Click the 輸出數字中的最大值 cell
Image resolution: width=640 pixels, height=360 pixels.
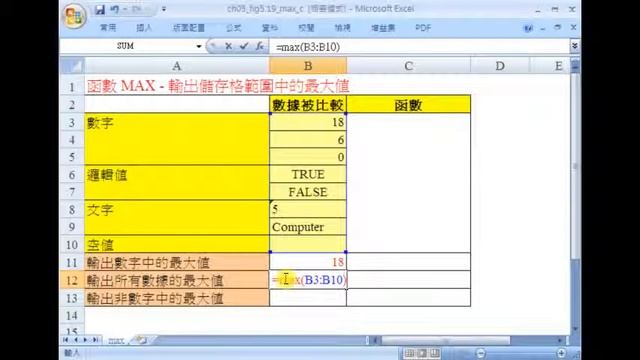[x=177, y=262]
